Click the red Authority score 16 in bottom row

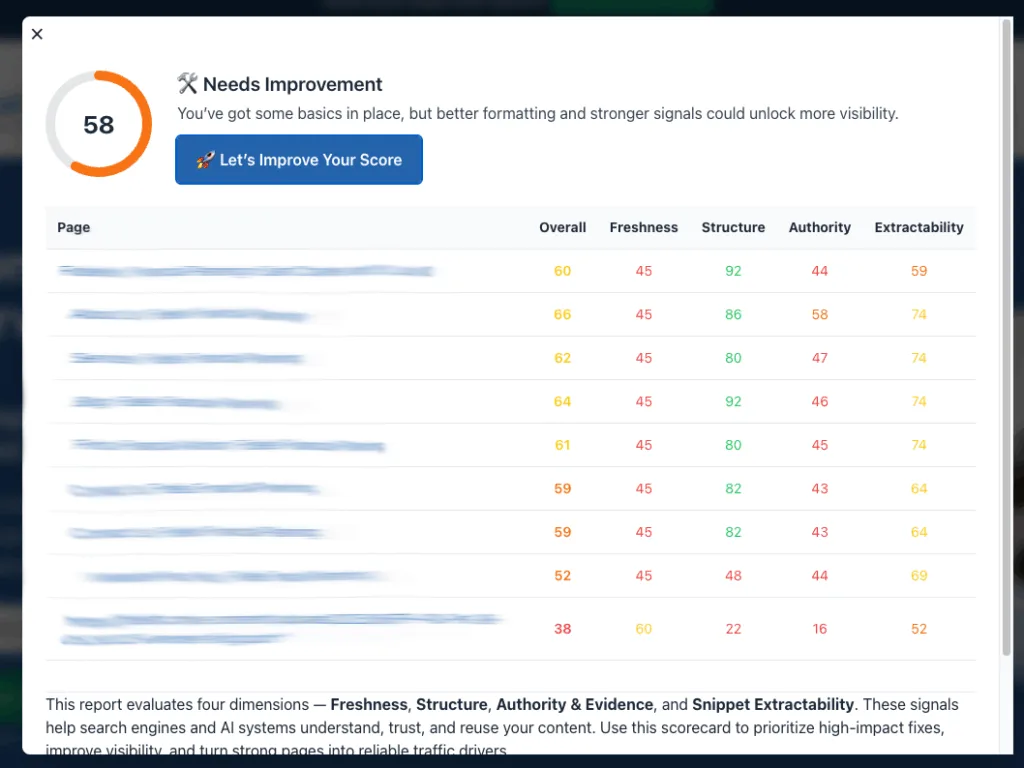tap(819, 628)
